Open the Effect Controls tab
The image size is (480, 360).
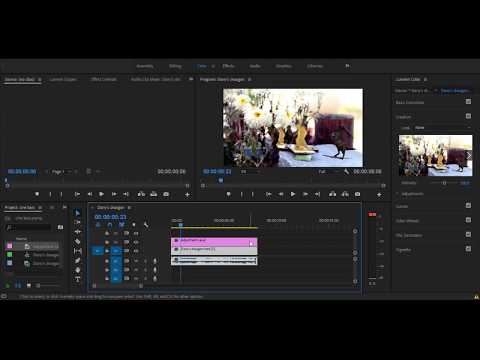pyautogui.click(x=104, y=79)
